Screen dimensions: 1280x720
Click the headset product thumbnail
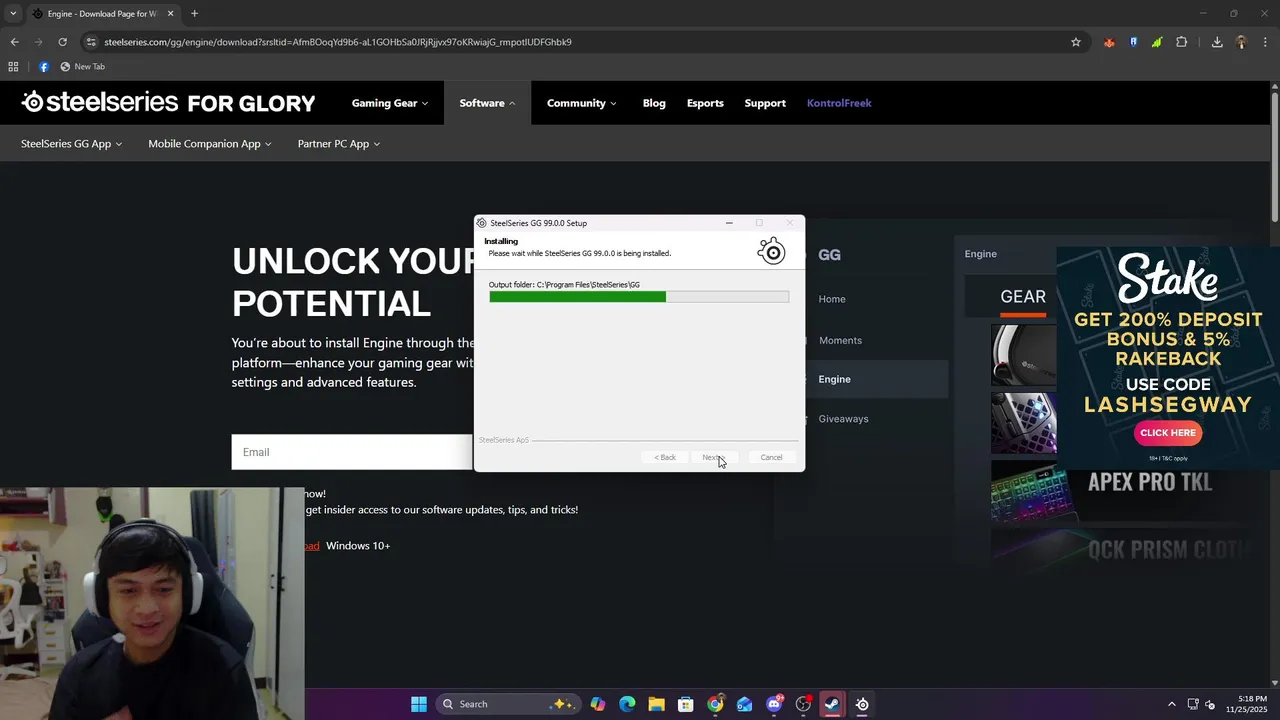coord(1024,355)
